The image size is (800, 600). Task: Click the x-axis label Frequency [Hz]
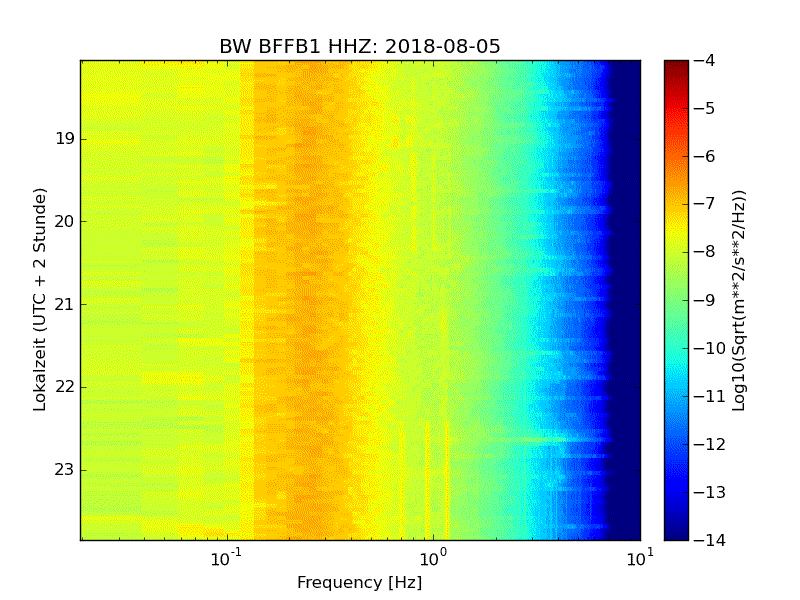[360, 583]
